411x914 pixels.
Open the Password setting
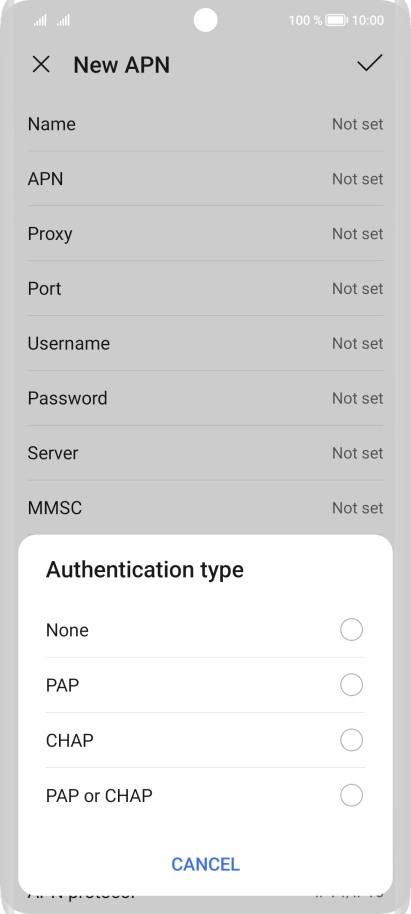(205, 398)
